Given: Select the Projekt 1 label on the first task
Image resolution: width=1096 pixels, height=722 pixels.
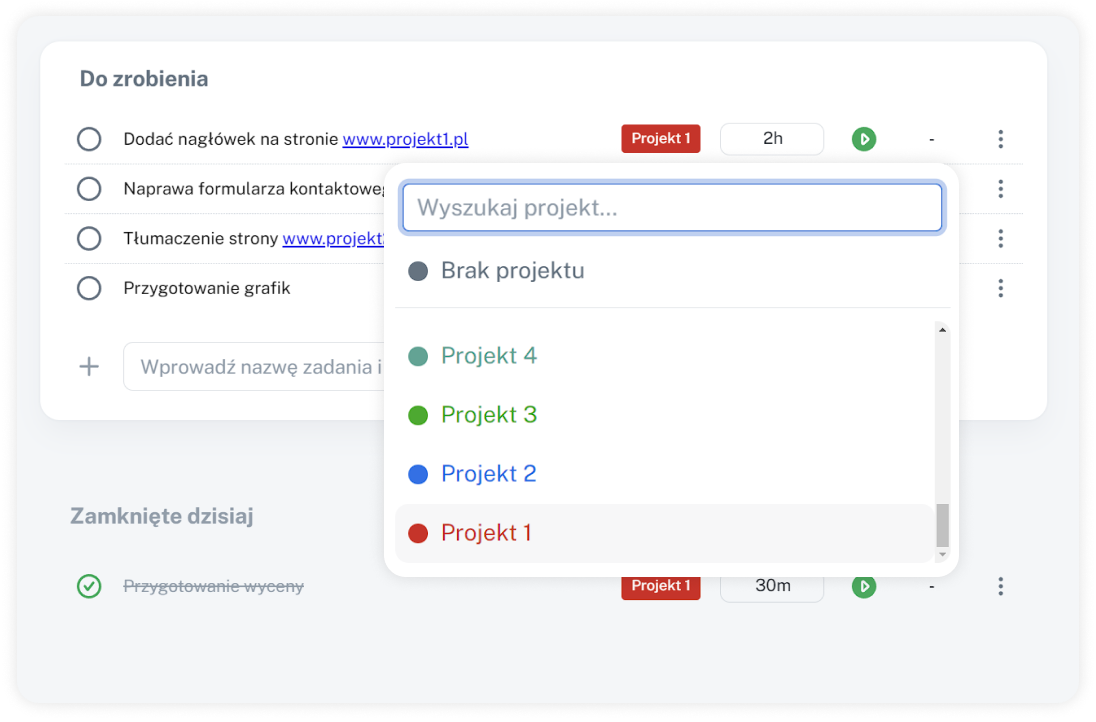Looking at the screenshot, I should pyautogui.click(x=660, y=139).
